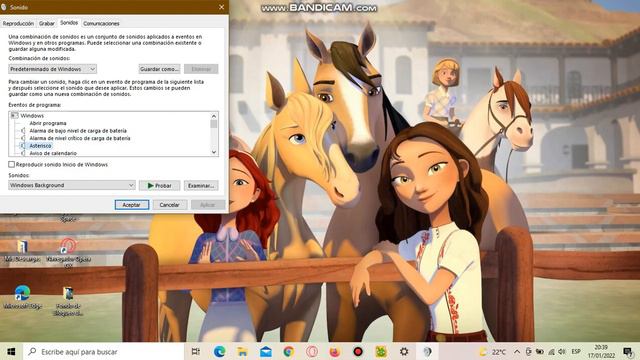Close the Sonido dialog window
The image size is (640, 360).
[x=221, y=7]
